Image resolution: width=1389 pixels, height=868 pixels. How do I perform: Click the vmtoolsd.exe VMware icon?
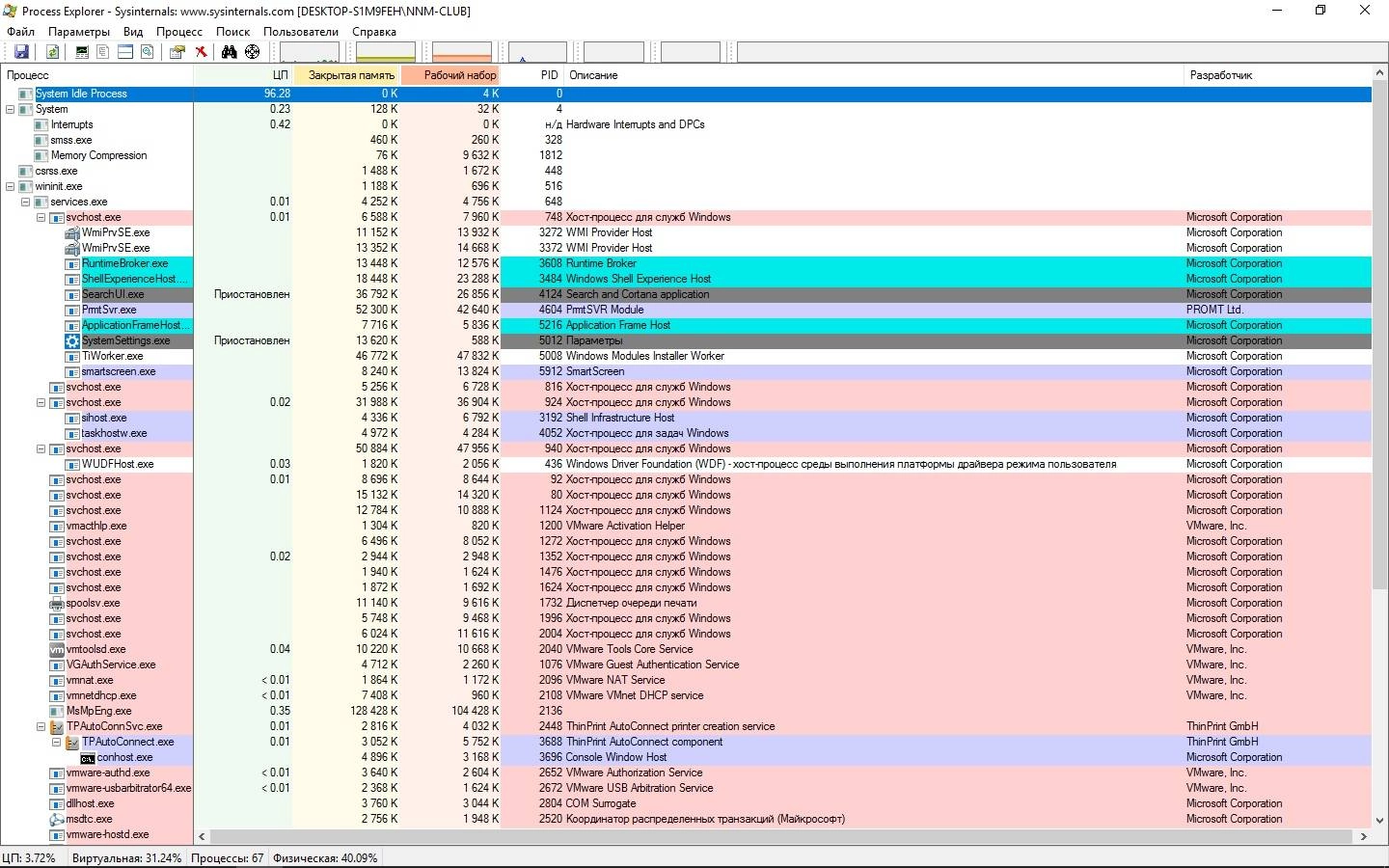coord(57,649)
